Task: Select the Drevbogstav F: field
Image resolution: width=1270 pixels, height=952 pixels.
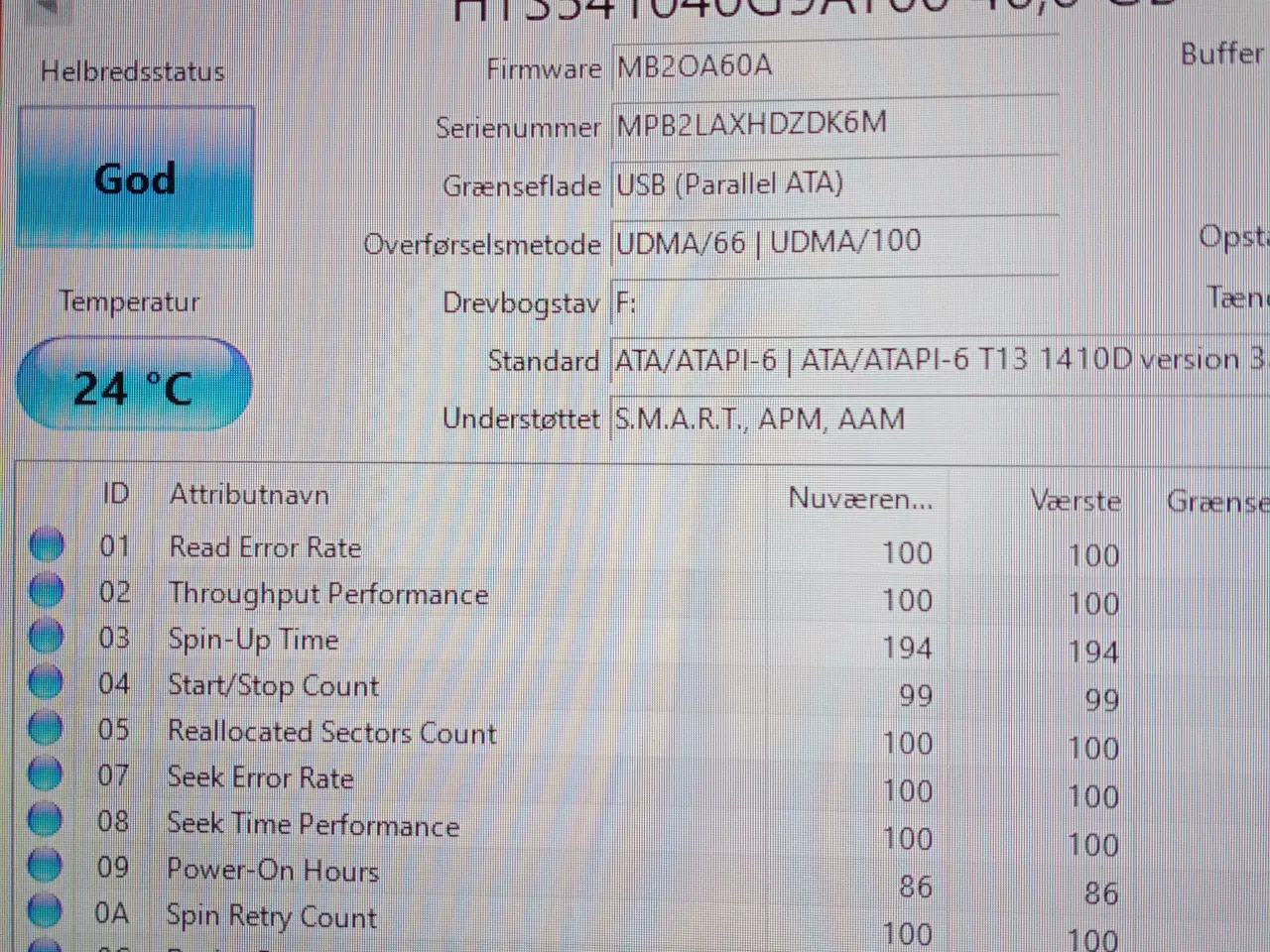Action: tap(833, 302)
